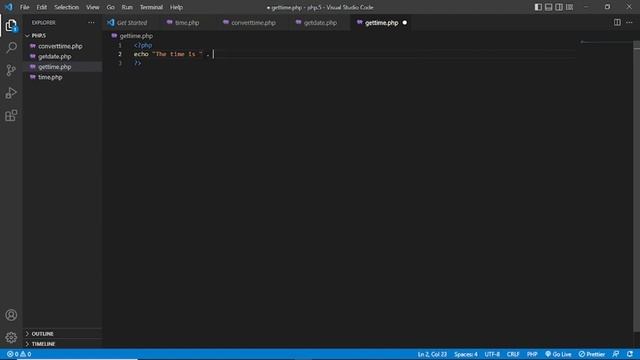Open the Accounts icon in activity bar

(11, 315)
